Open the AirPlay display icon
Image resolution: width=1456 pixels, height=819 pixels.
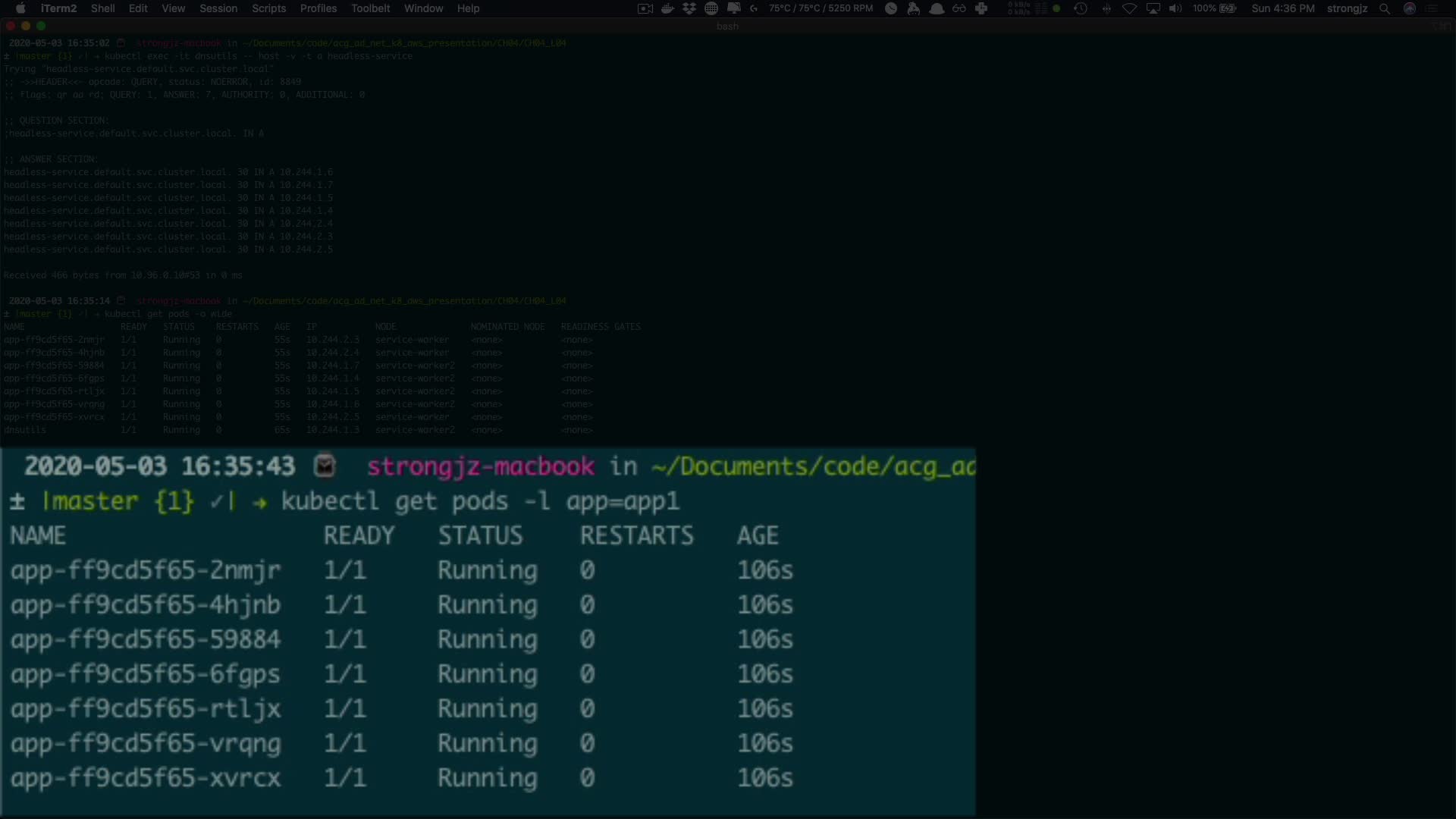(x=1153, y=8)
